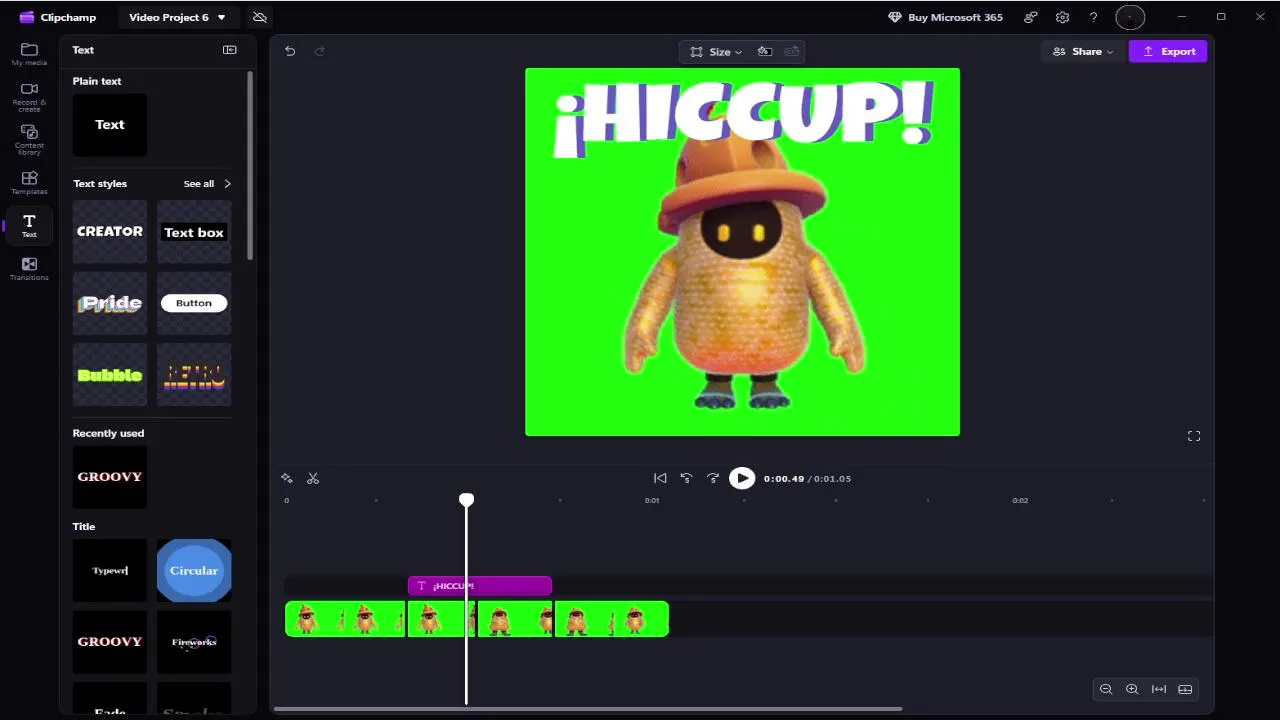
Task: Click the ¡HICCUP! title in the preview
Action: coord(744,117)
